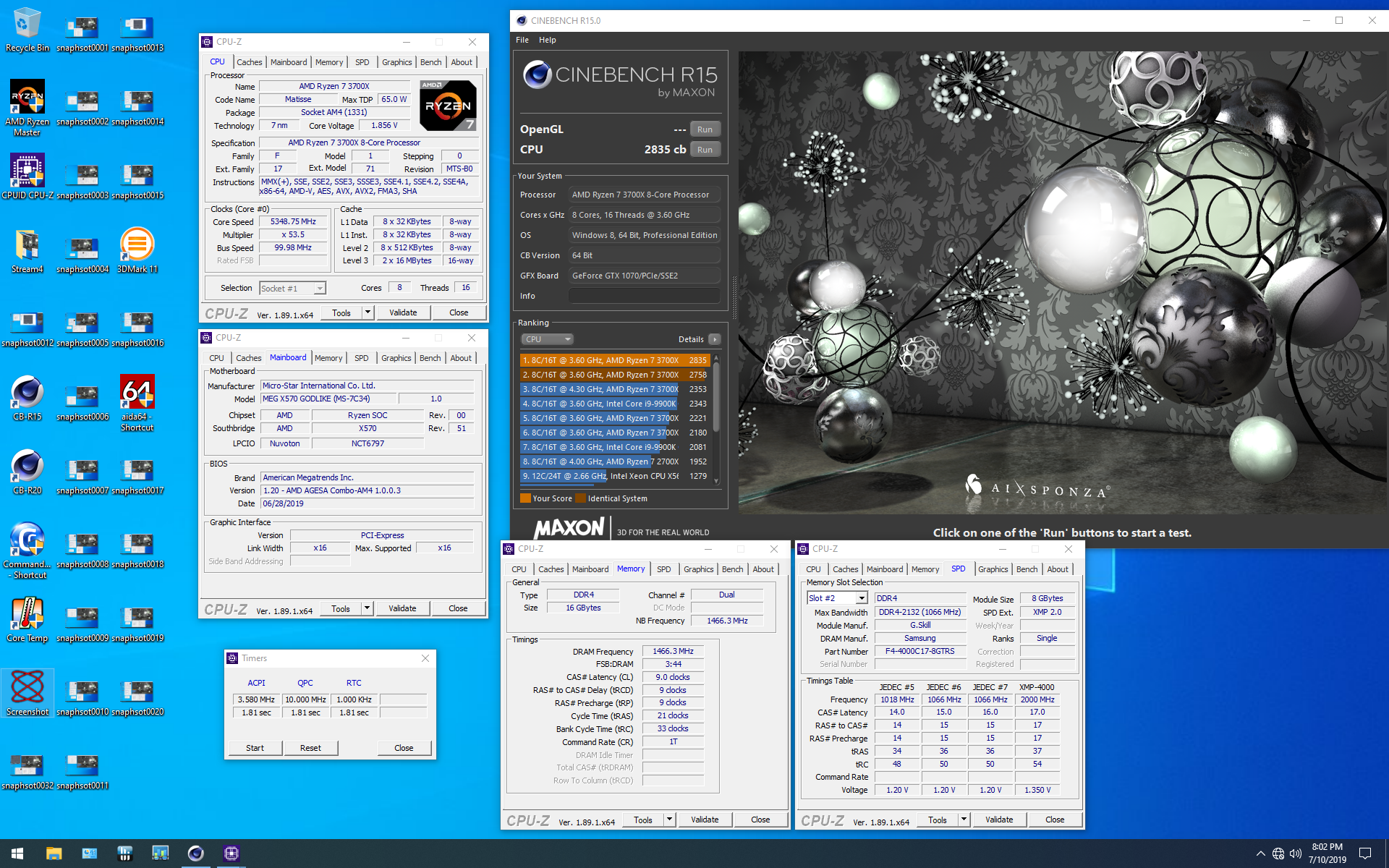Select the Screenshot desktop icon

(27, 693)
